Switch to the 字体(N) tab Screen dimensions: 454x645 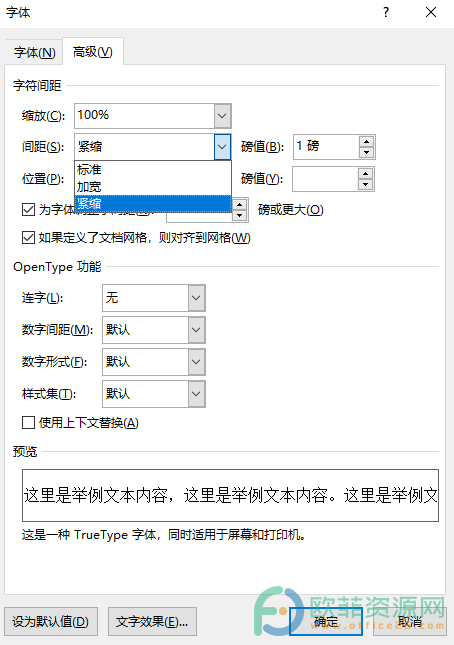pyautogui.click(x=35, y=53)
